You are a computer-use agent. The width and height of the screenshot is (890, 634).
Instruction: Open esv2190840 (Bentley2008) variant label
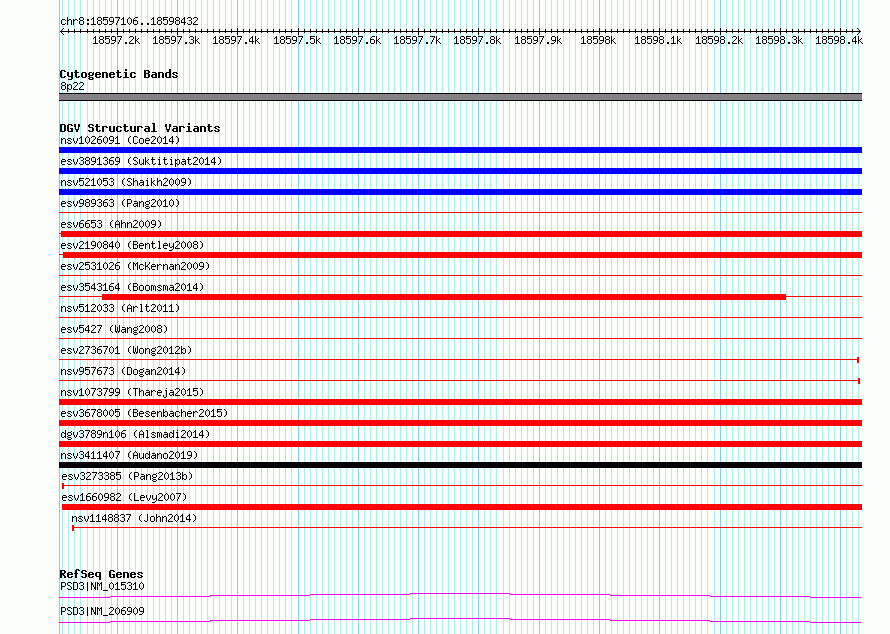(x=132, y=245)
